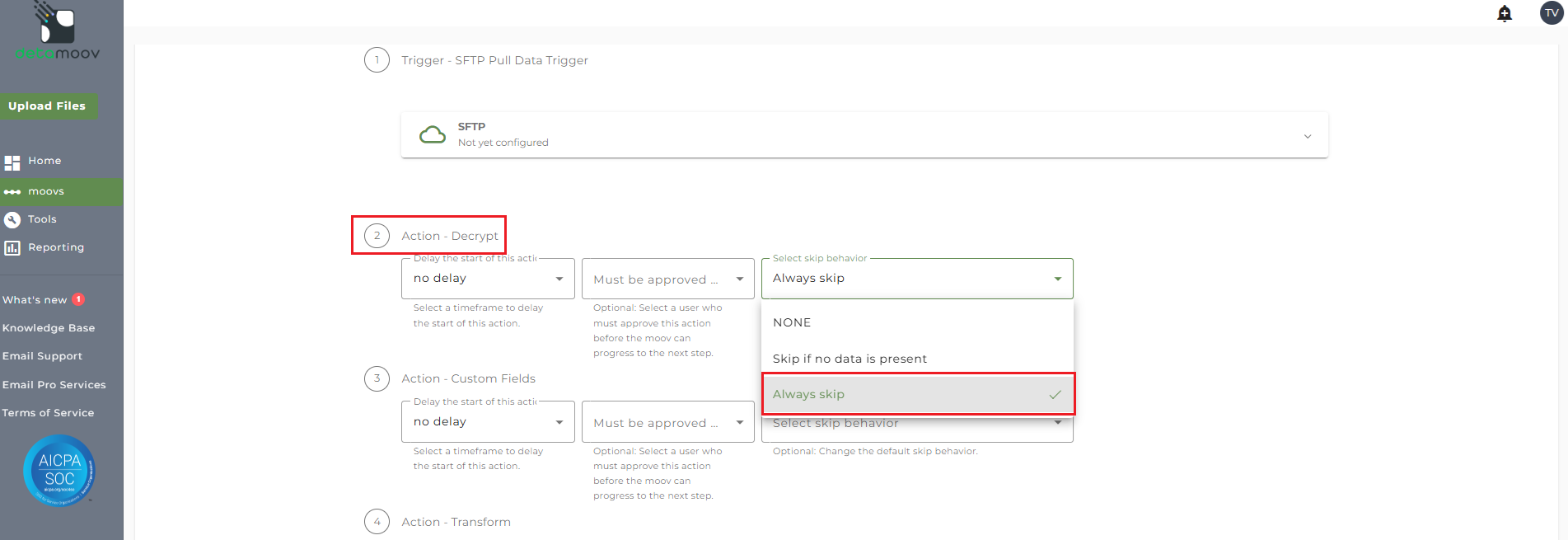Open the Knowledge Base link
Viewport: 1568px width, 540px height.
point(49,328)
